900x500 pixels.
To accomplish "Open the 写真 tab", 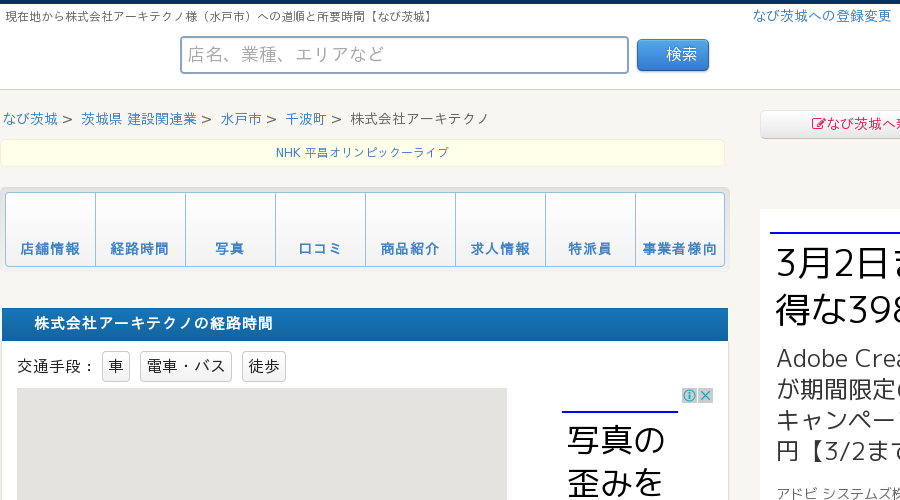I will 231,230.
